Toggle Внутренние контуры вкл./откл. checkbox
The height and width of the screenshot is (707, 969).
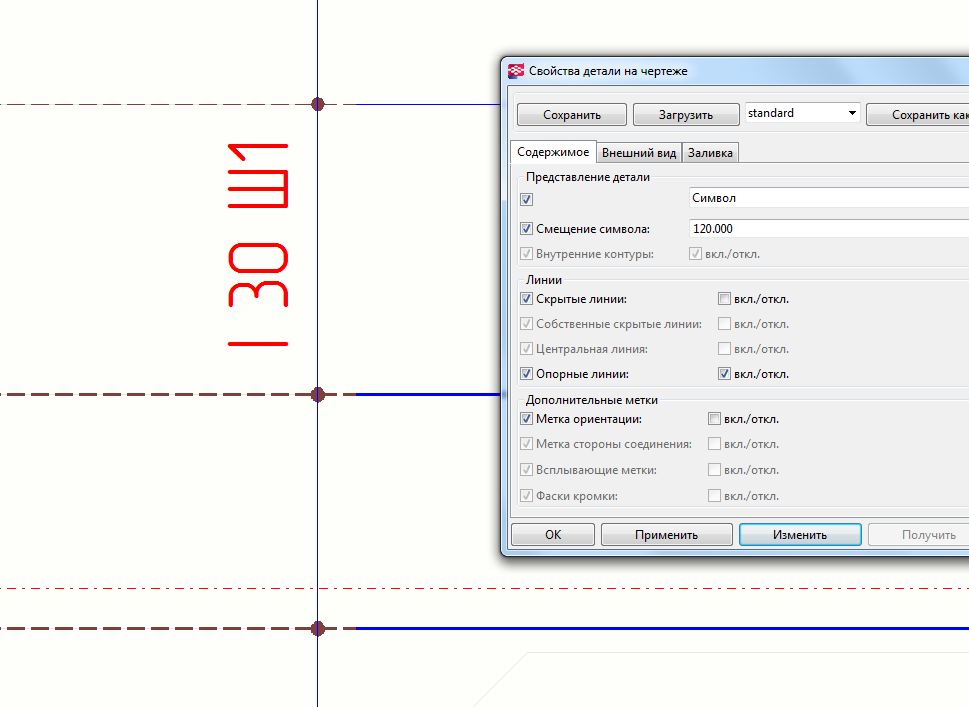(x=695, y=253)
